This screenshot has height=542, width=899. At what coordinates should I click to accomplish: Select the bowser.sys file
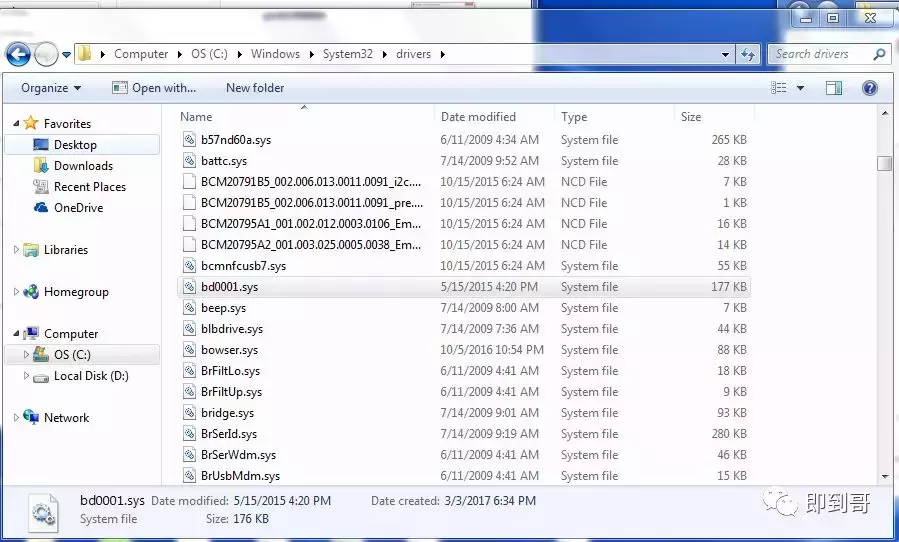229,350
